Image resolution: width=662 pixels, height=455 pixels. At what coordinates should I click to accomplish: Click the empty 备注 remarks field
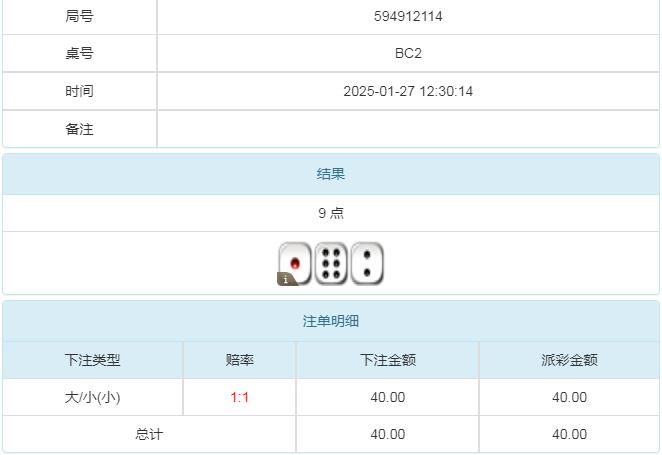click(408, 129)
